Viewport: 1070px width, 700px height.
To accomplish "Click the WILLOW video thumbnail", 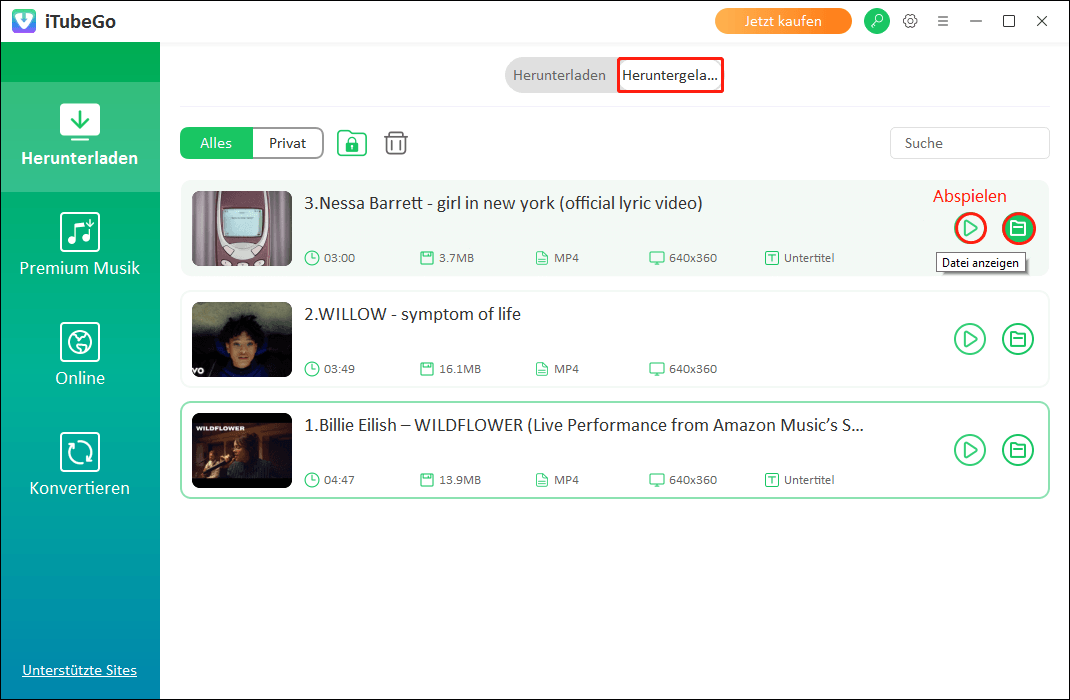I will click(x=242, y=340).
